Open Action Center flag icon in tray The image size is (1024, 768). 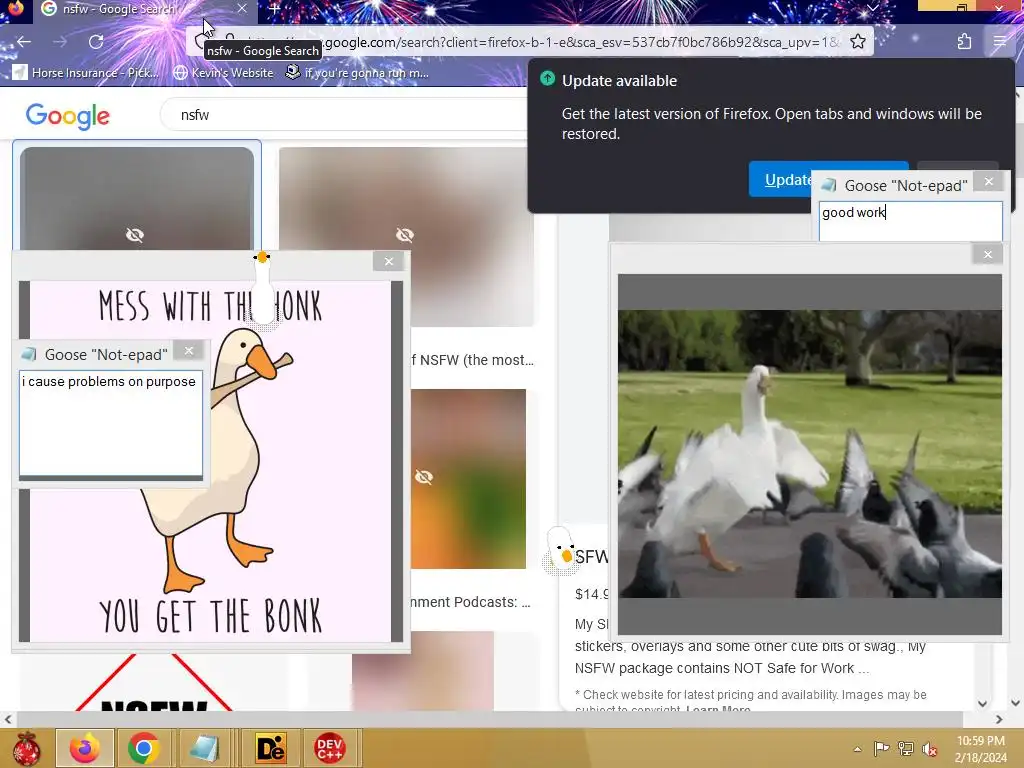[881, 749]
